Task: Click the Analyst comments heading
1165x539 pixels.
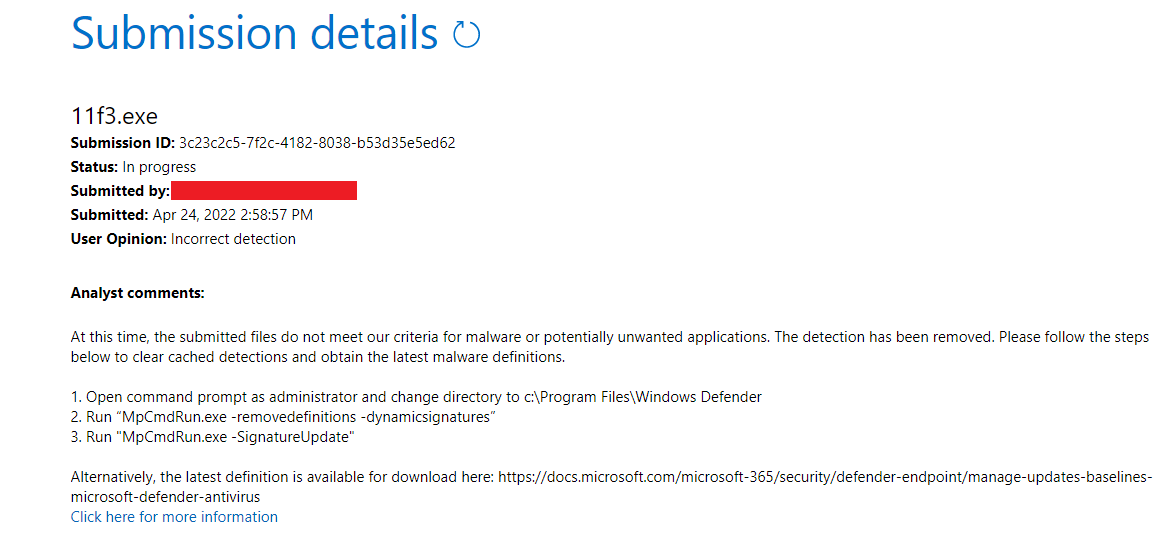Action: pyautogui.click(x=137, y=293)
